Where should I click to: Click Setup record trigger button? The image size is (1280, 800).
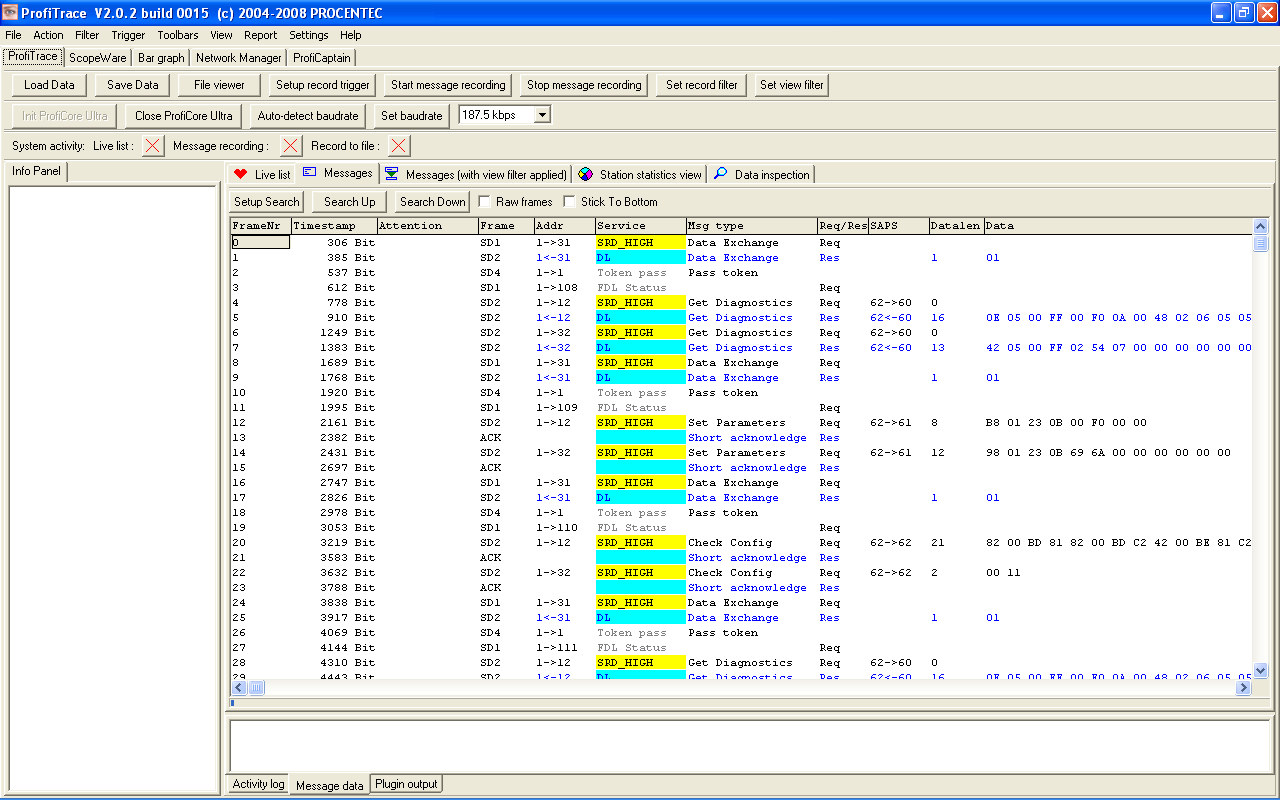point(323,85)
